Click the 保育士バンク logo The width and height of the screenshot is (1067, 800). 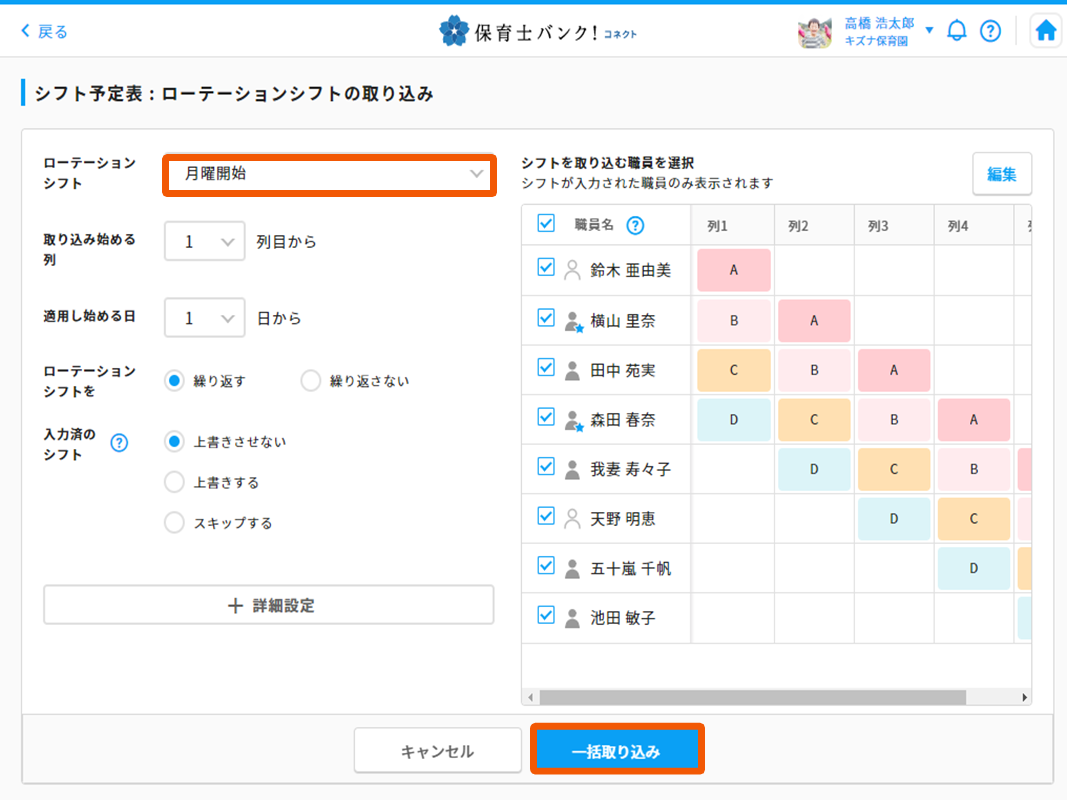tap(538, 31)
